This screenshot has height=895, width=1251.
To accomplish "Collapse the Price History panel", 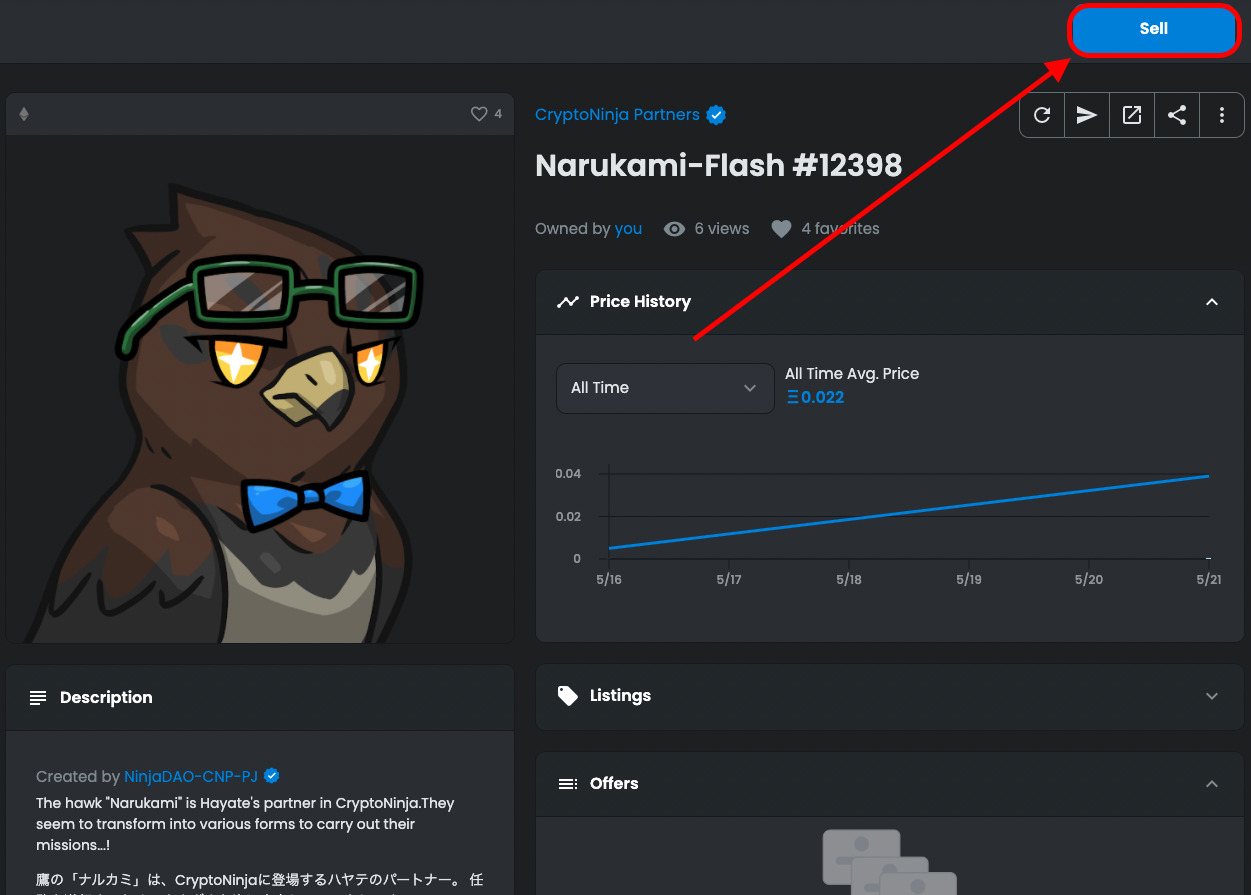I will 1212,302.
